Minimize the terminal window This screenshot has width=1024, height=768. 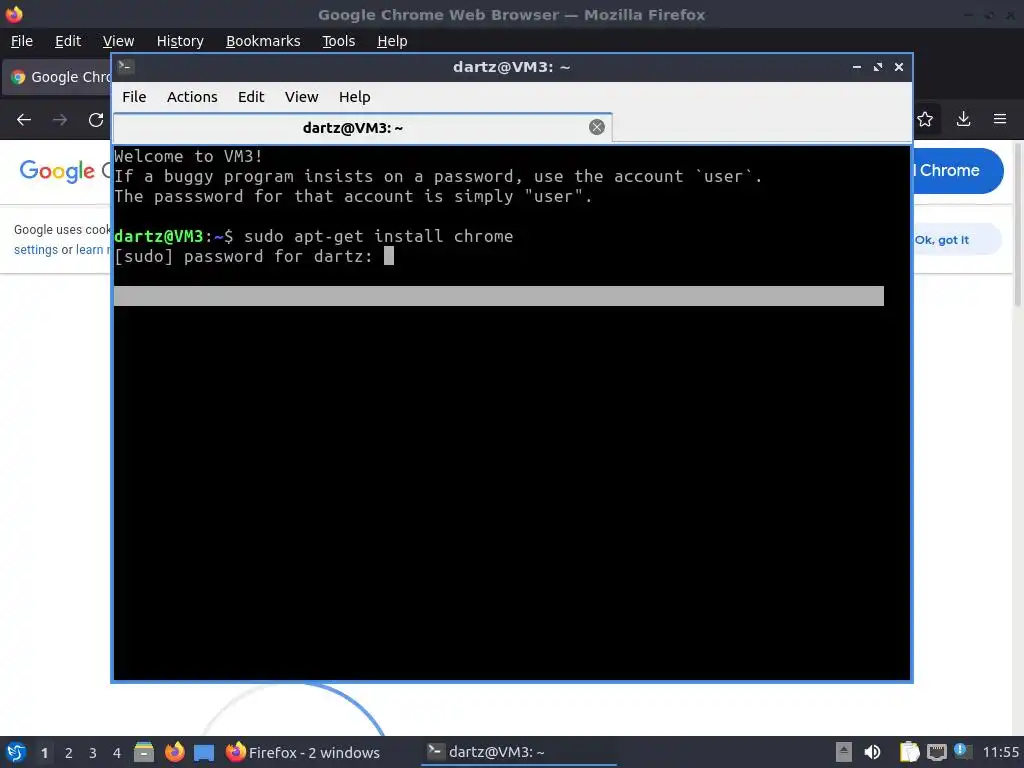(x=857, y=67)
